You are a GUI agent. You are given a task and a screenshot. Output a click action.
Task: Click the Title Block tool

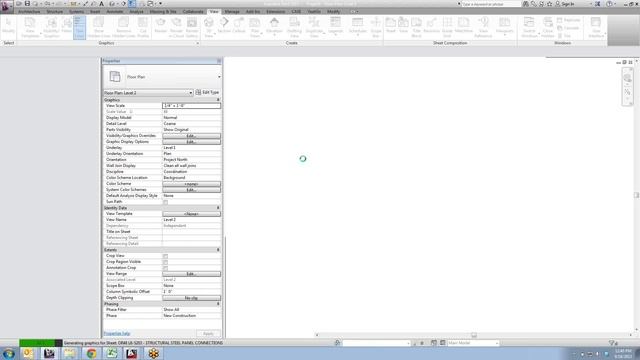[416, 28]
